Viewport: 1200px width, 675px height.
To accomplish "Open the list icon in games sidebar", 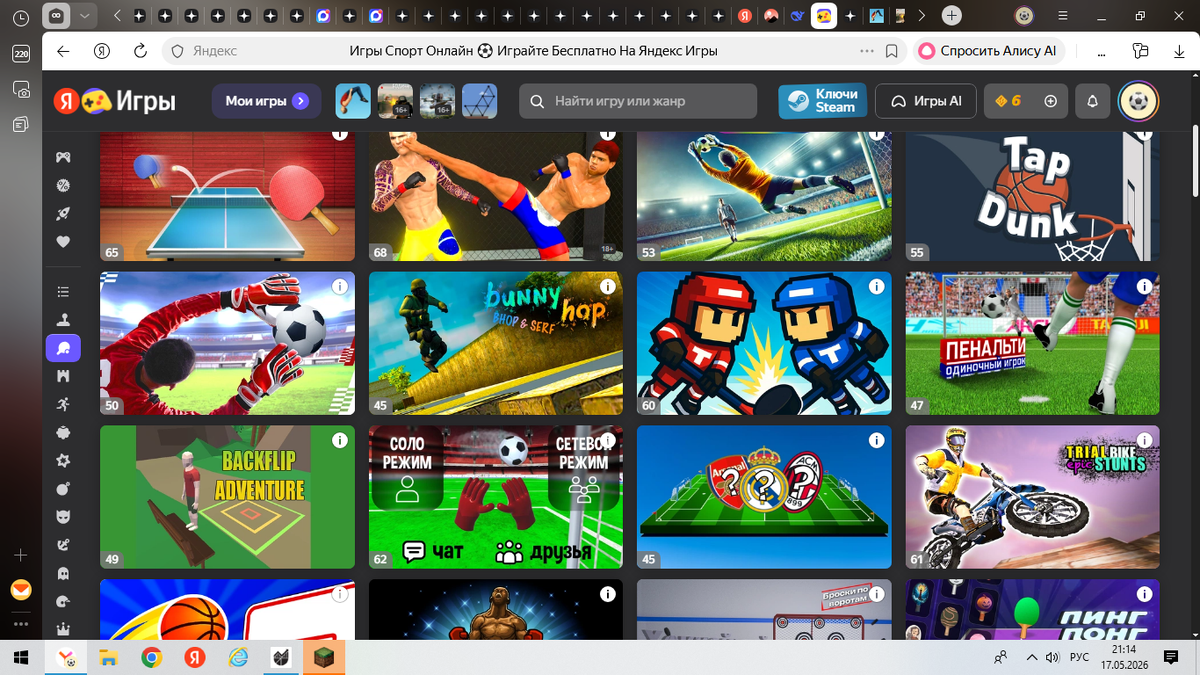I will point(63,292).
